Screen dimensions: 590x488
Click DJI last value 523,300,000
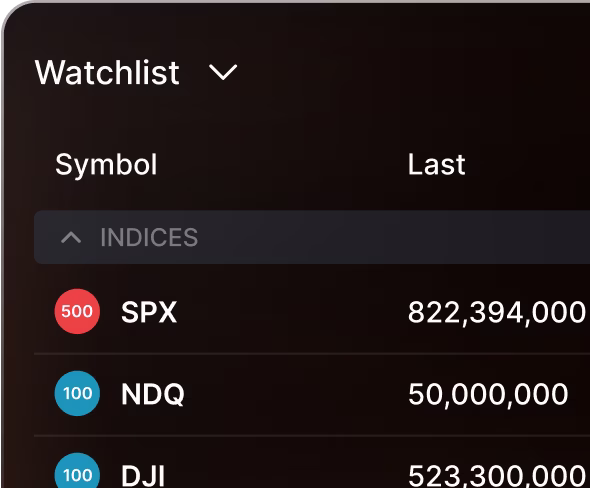pyautogui.click(x=497, y=476)
